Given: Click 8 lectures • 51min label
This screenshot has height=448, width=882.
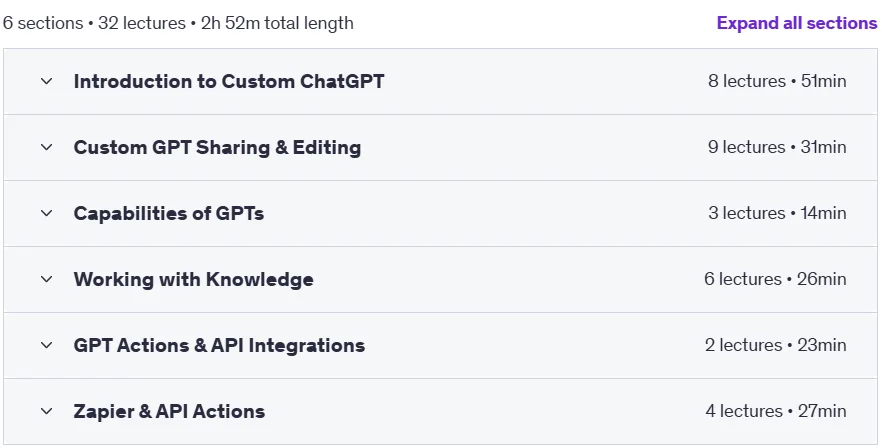Looking at the screenshot, I should (777, 81).
